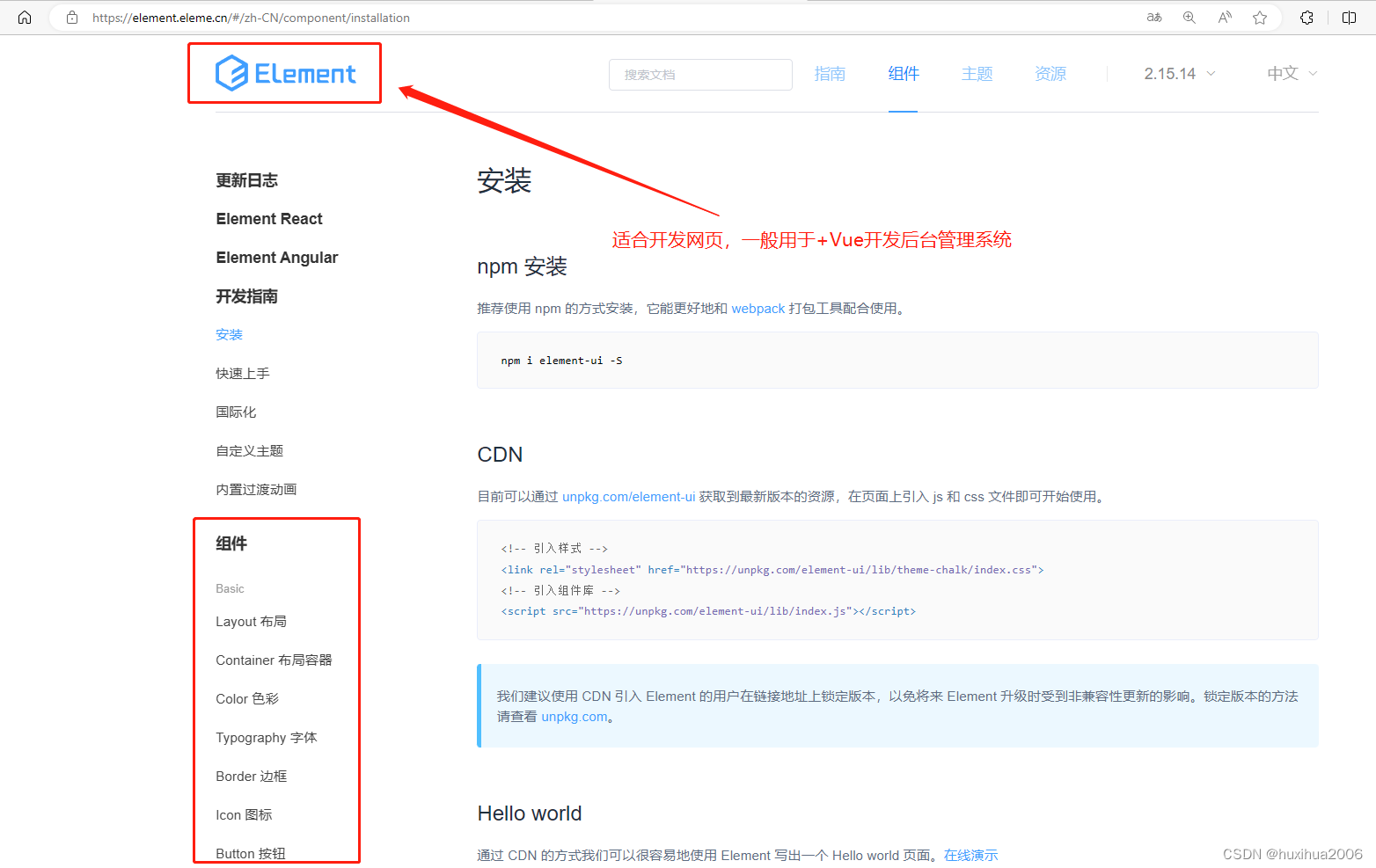Open the 主题 nav tab
Screen dimensions: 1376x868
pos(977,74)
